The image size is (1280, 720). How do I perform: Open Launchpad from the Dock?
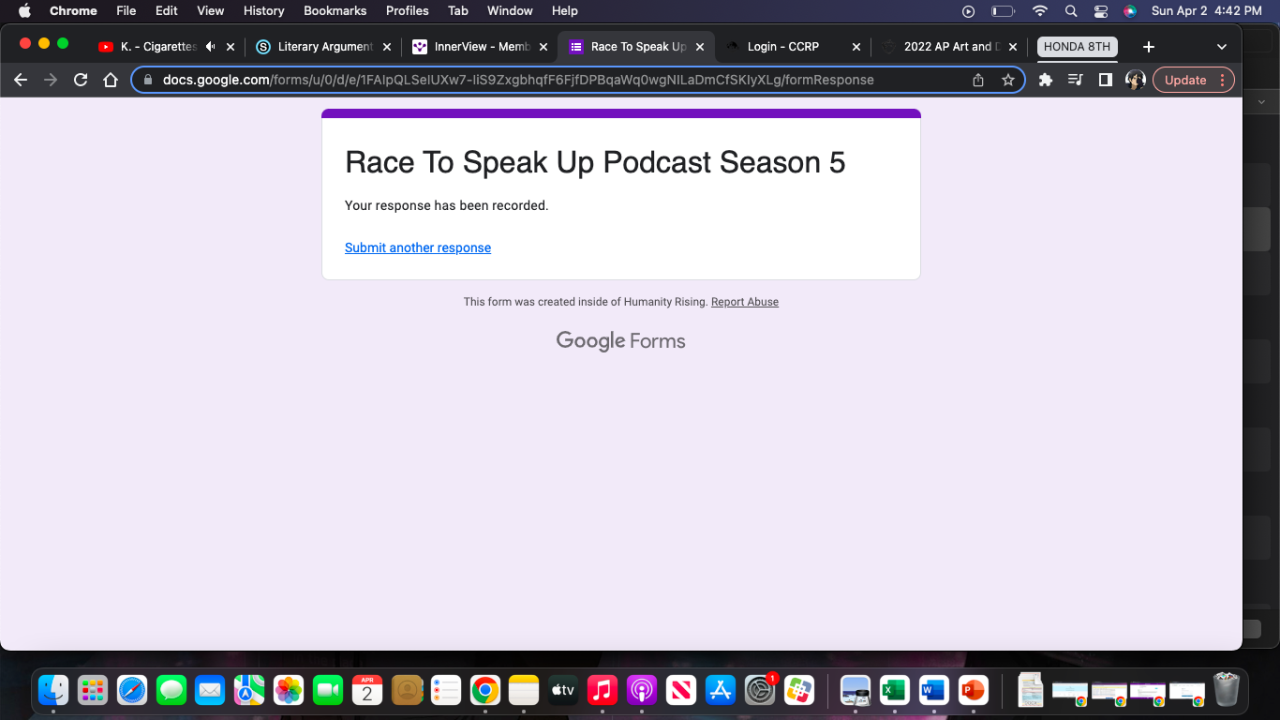pyautogui.click(x=93, y=690)
